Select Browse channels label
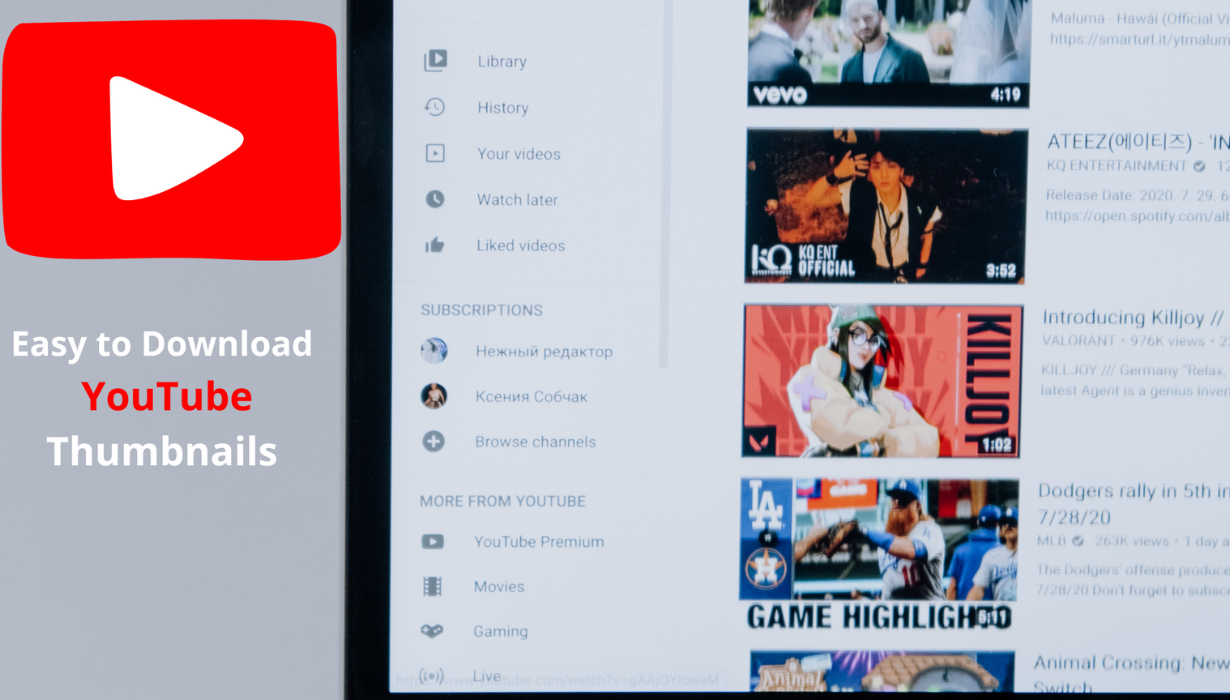Image resolution: width=1230 pixels, height=700 pixels. click(535, 442)
